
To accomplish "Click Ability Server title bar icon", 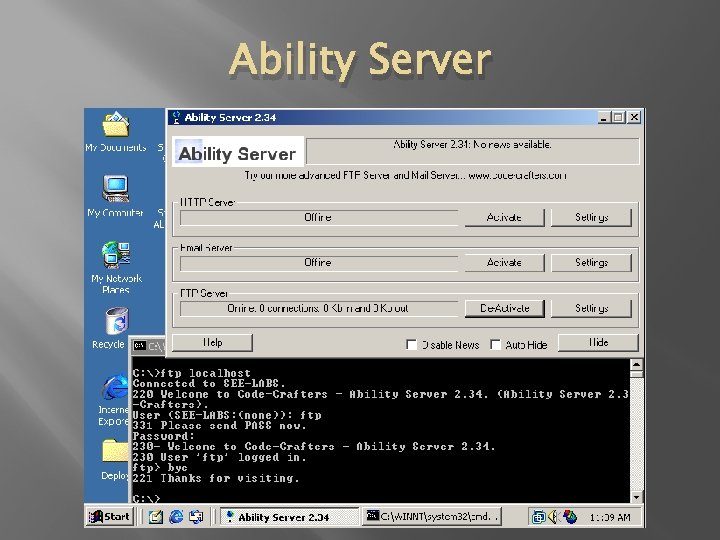I will pos(176,118).
